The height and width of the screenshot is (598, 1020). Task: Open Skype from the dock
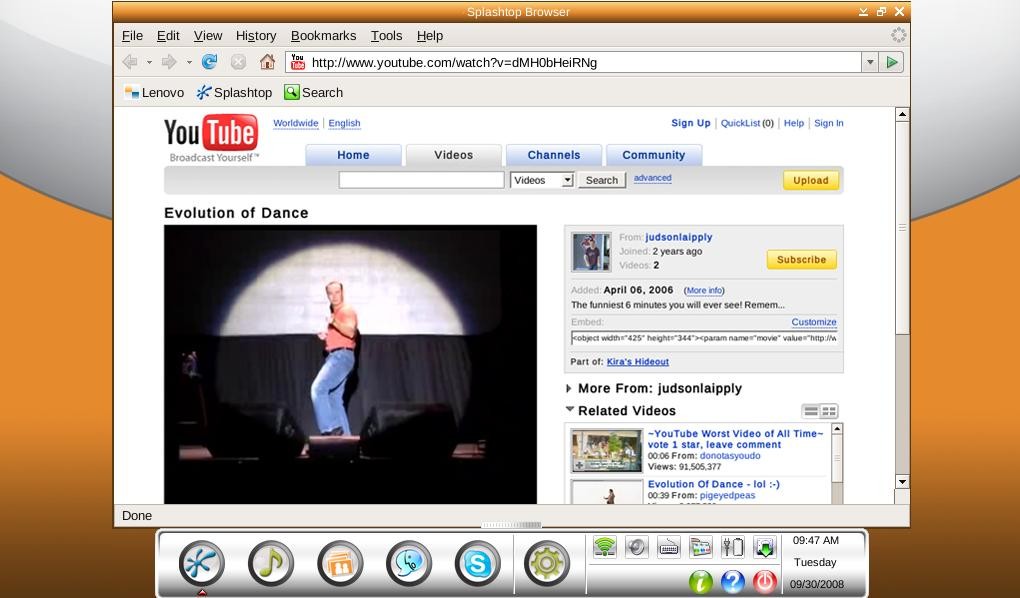pyautogui.click(x=477, y=564)
